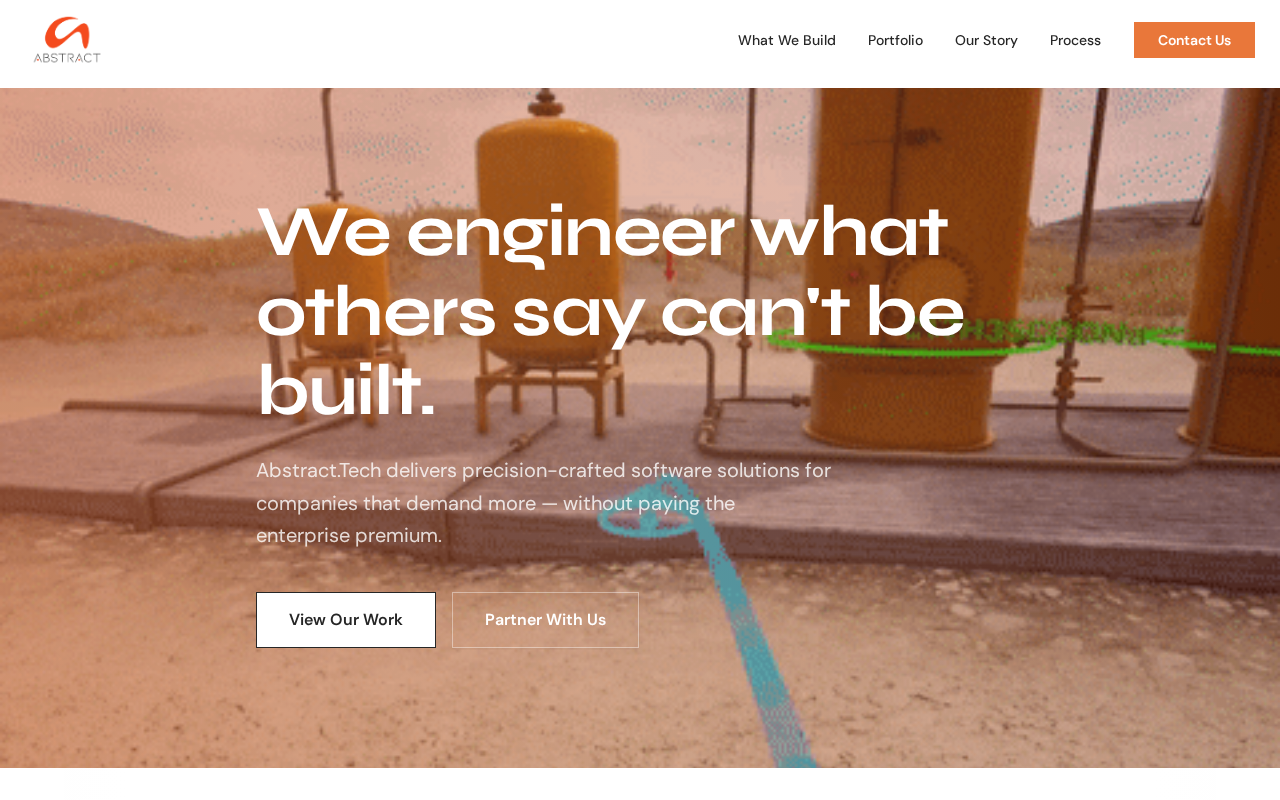Click the Abstract logo icon
This screenshot has width=1280, height=800.
(x=67, y=40)
